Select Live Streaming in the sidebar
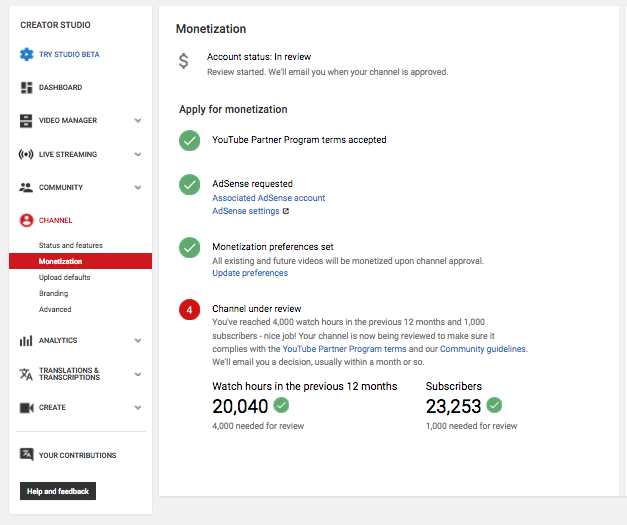This screenshot has height=525, width=627. [x=68, y=154]
